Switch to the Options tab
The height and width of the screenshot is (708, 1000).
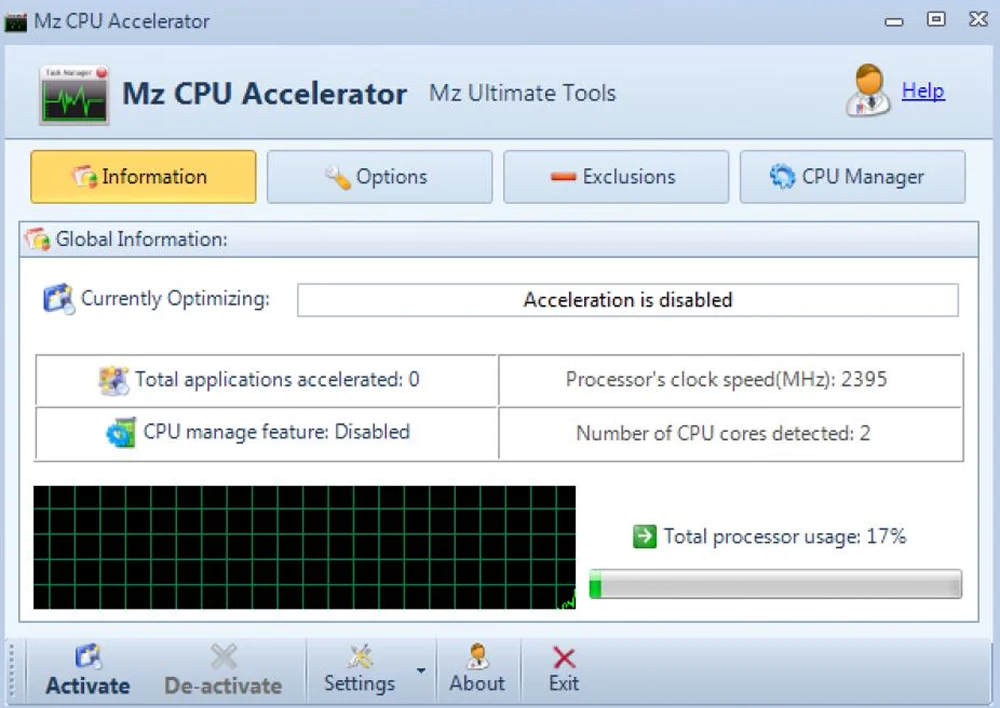point(379,177)
